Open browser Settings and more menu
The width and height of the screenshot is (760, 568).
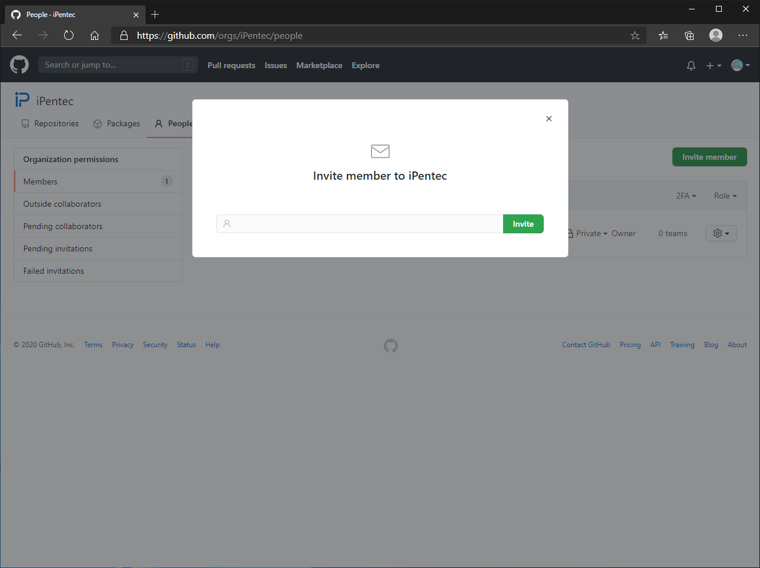(x=743, y=35)
